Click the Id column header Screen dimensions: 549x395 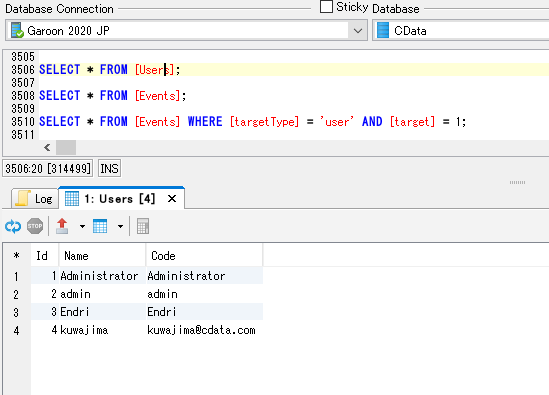click(44, 256)
